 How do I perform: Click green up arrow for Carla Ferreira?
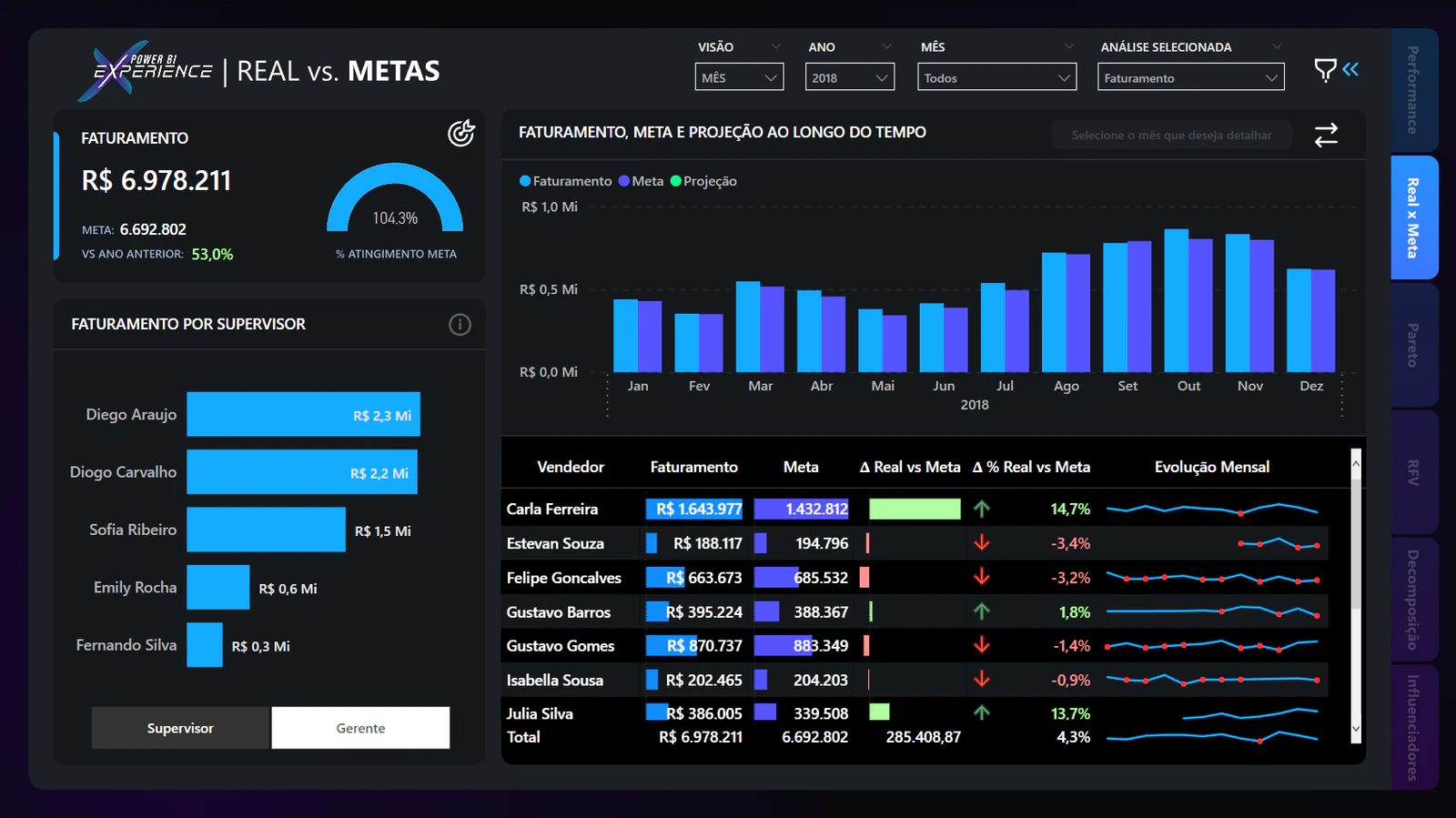pyautogui.click(x=981, y=510)
